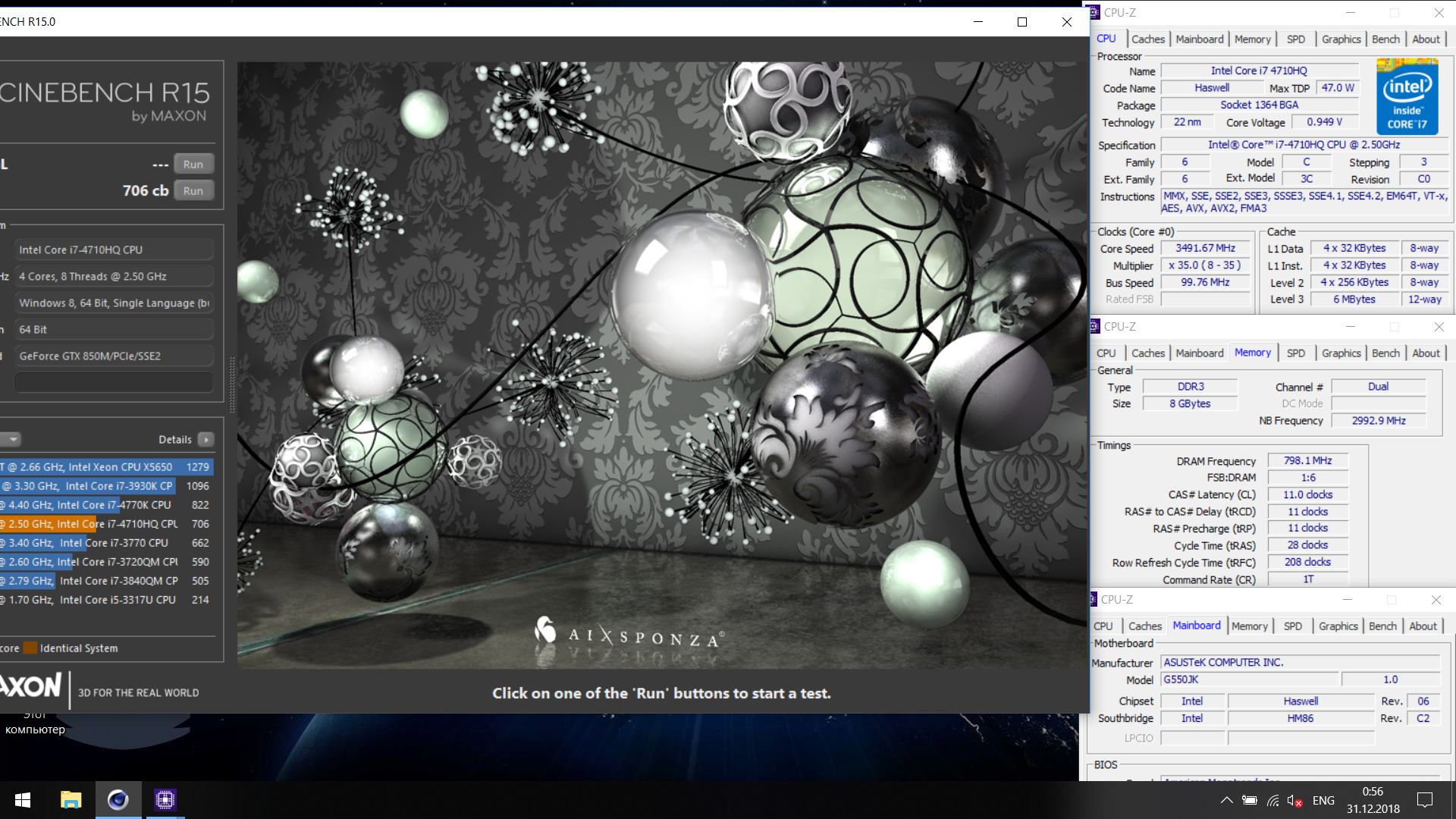The height and width of the screenshot is (819, 1456).
Task: Select Xeon X5650 ranking entry 1279
Action: 106,467
